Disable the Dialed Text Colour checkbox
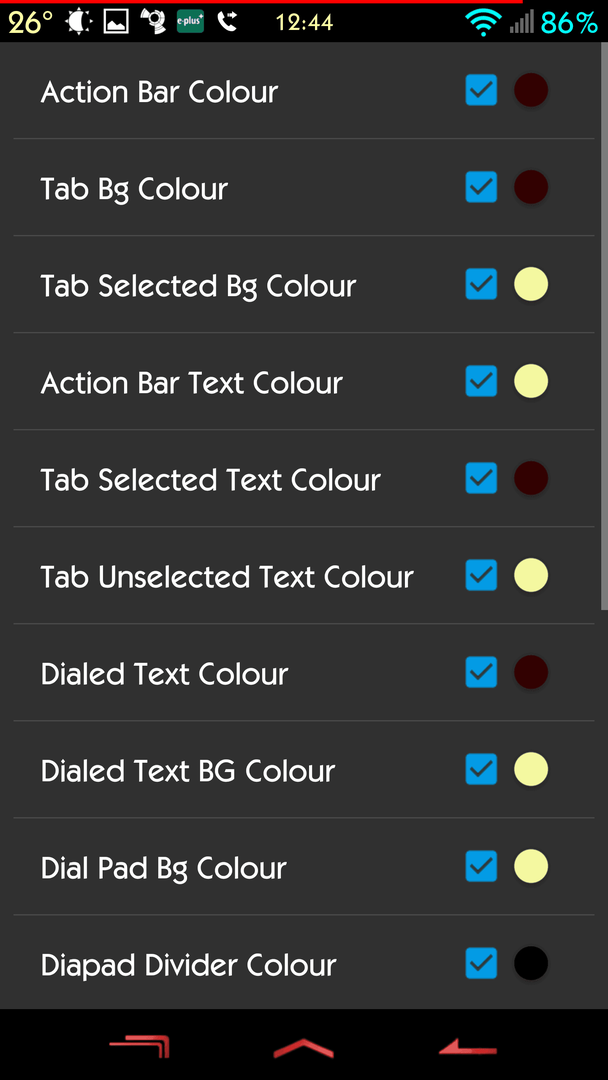Viewport: 608px width, 1080px height. (x=481, y=672)
